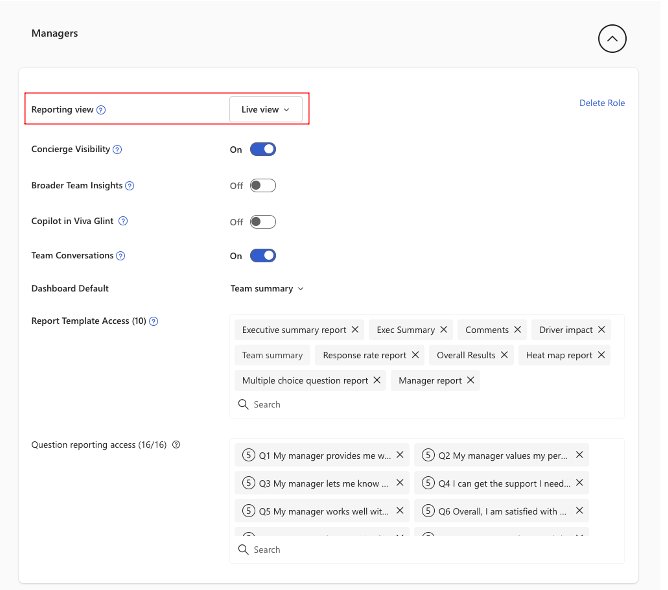Remove Q2 My manager values question

pos(579,455)
